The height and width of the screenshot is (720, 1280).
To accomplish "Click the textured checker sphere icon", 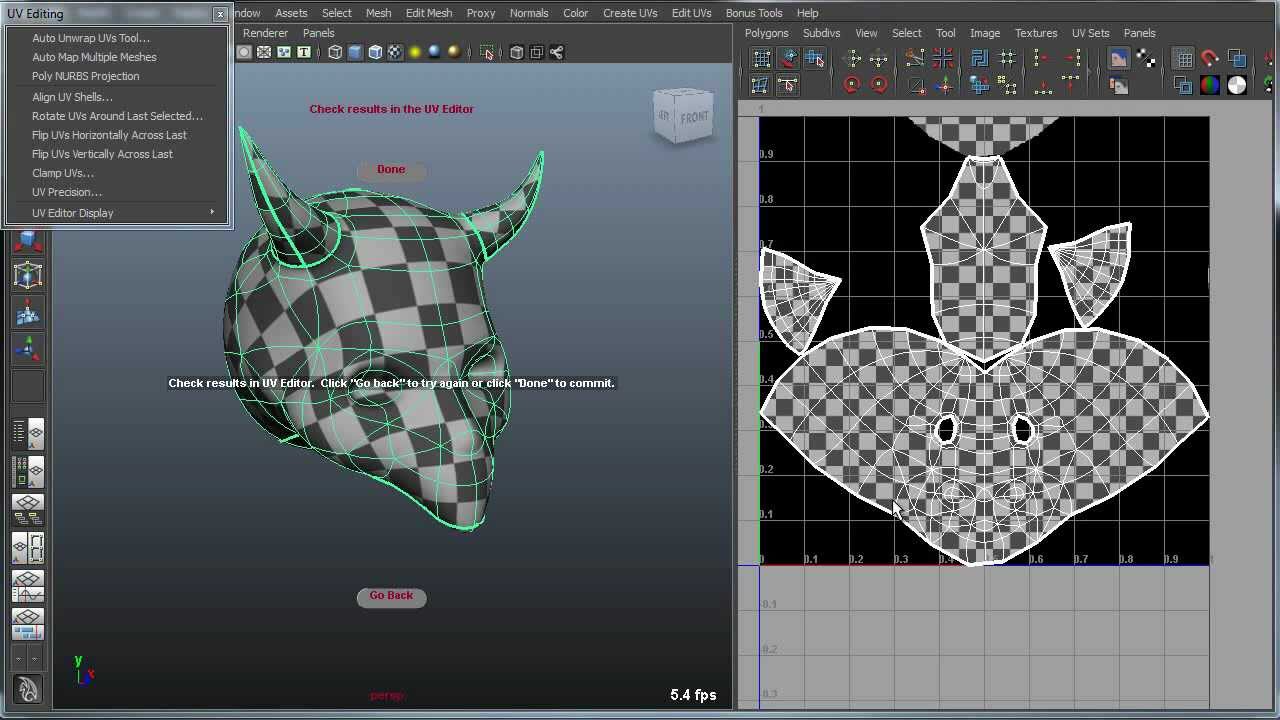I will pos(395,52).
